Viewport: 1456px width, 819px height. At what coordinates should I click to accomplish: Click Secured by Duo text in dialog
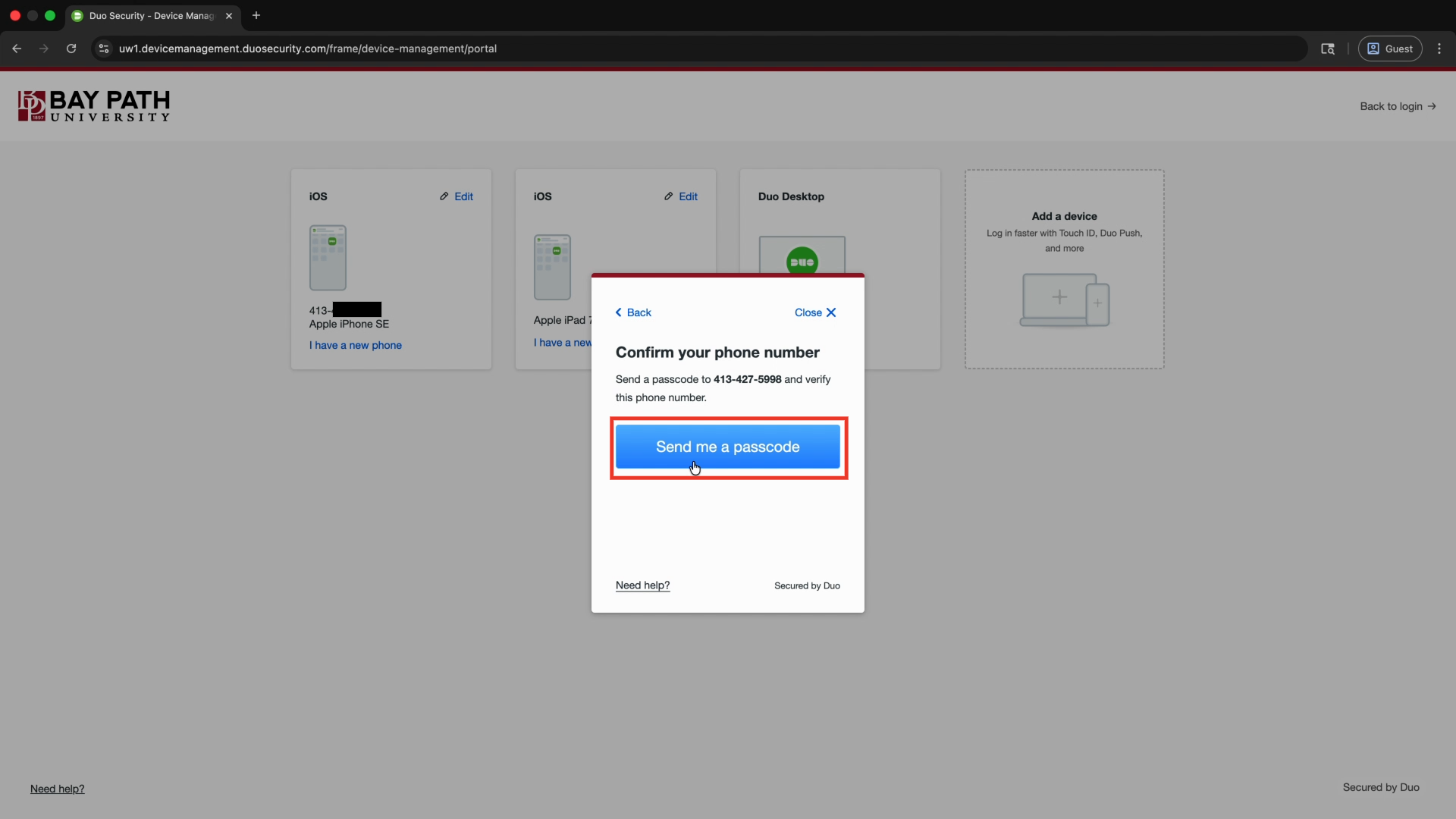click(x=807, y=585)
